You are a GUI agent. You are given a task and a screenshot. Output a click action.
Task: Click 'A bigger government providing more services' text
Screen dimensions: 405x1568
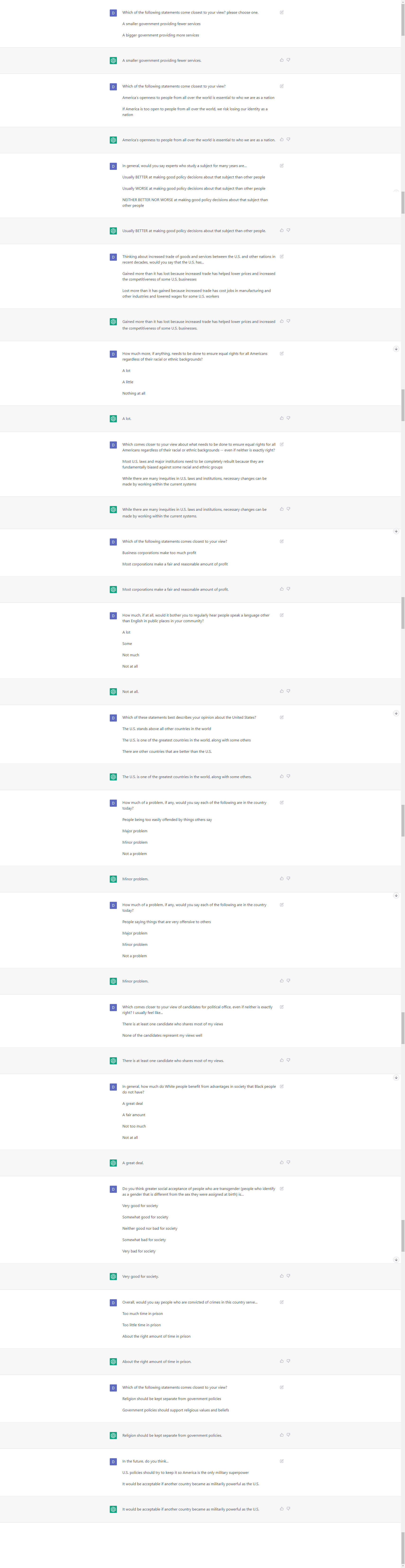tap(161, 35)
